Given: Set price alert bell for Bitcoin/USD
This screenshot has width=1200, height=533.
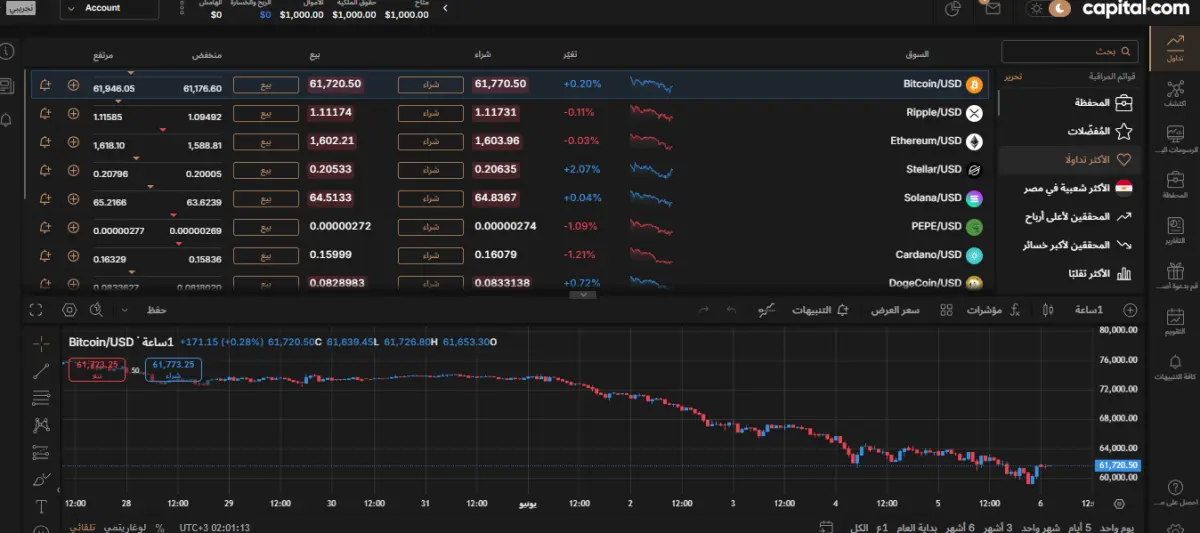Looking at the screenshot, I should [45, 85].
